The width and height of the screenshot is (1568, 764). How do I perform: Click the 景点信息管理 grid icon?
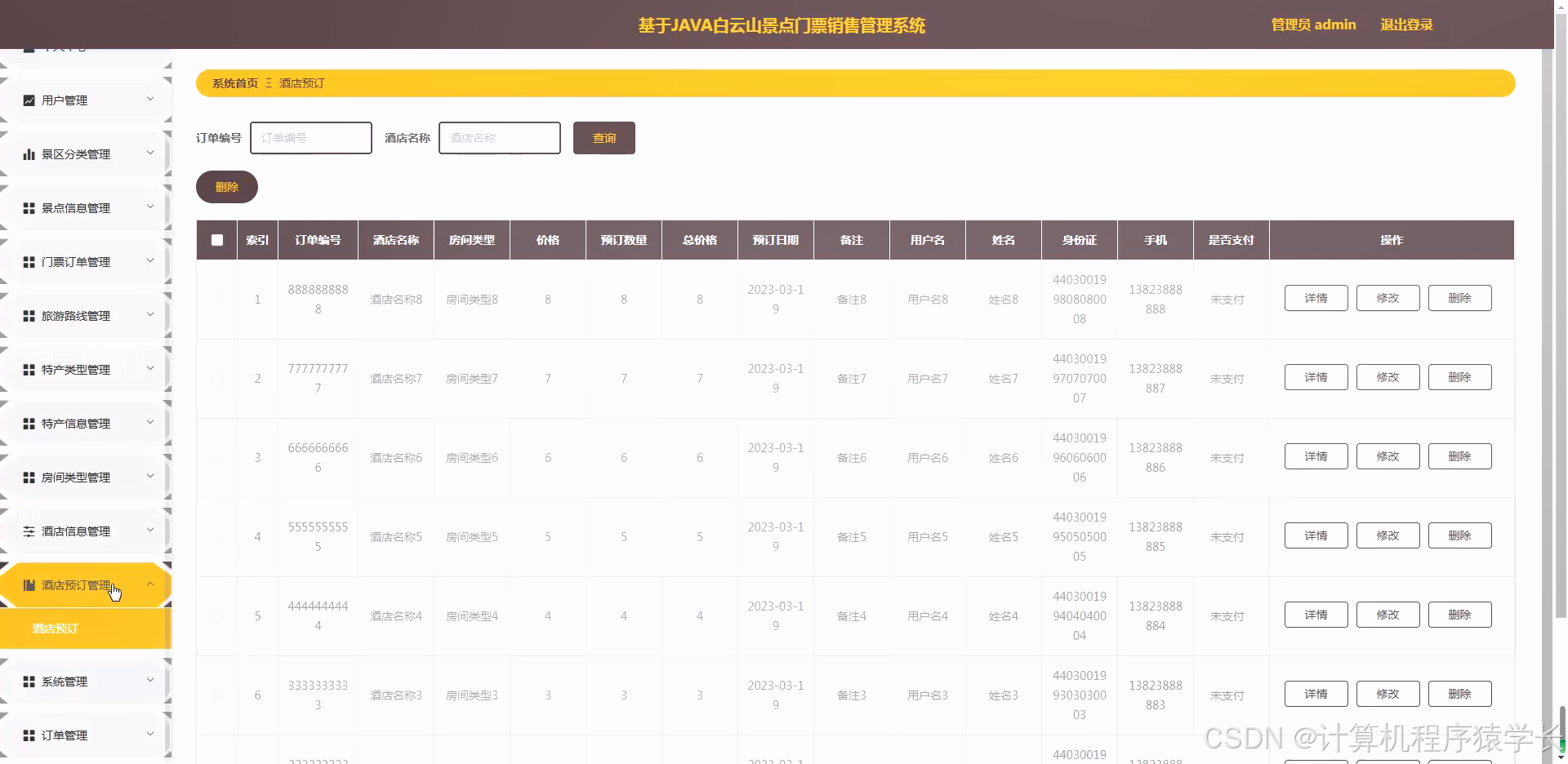tap(29, 208)
